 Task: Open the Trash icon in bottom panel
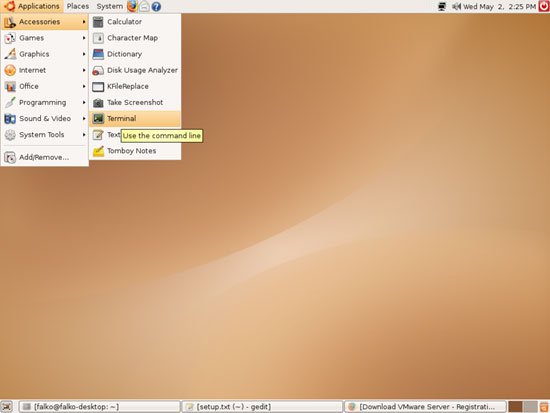[x=544, y=407]
